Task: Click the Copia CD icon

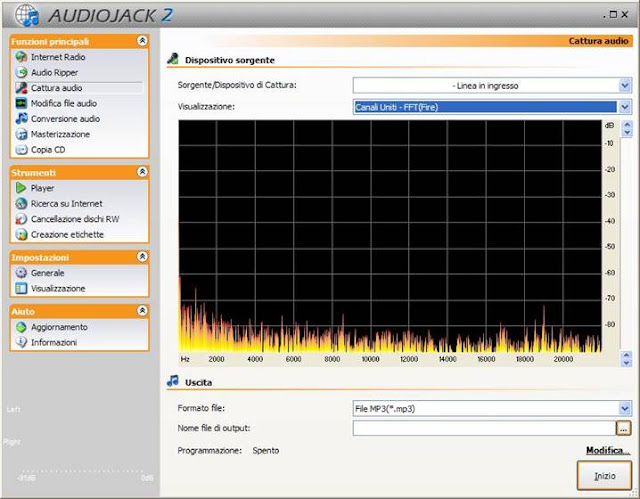Action: coord(21,150)
